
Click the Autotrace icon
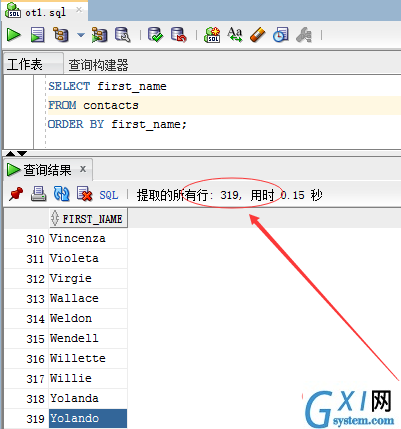coord(99,35)
